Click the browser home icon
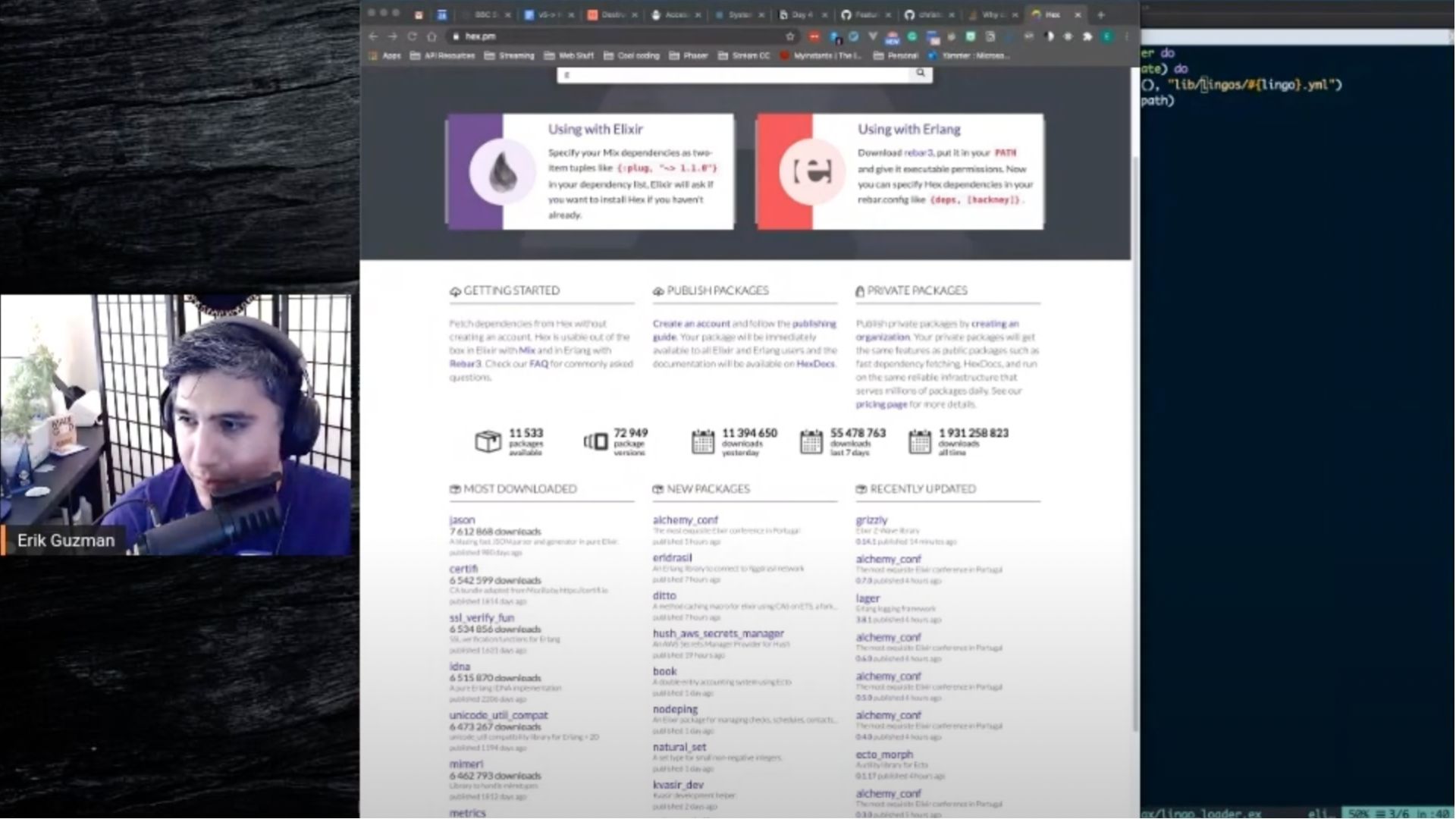1456x819 pixels. 431,36
